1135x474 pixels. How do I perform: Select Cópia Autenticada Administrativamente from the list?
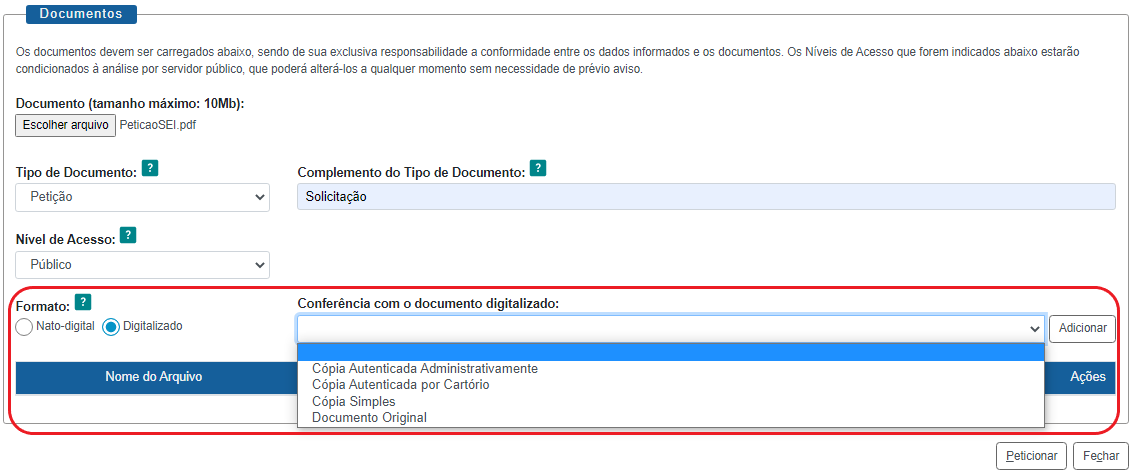425,368
